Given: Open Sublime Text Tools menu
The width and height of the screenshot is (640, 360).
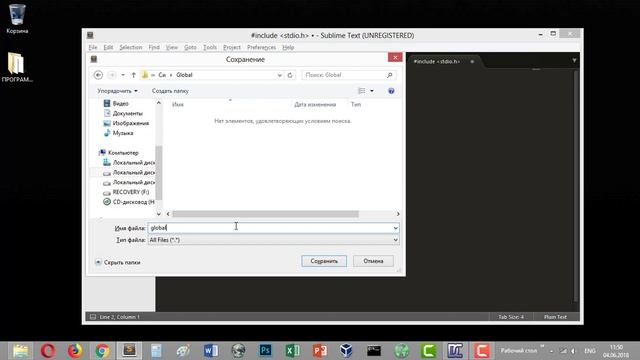Looking at the screenshot, I should coord(210,47).
